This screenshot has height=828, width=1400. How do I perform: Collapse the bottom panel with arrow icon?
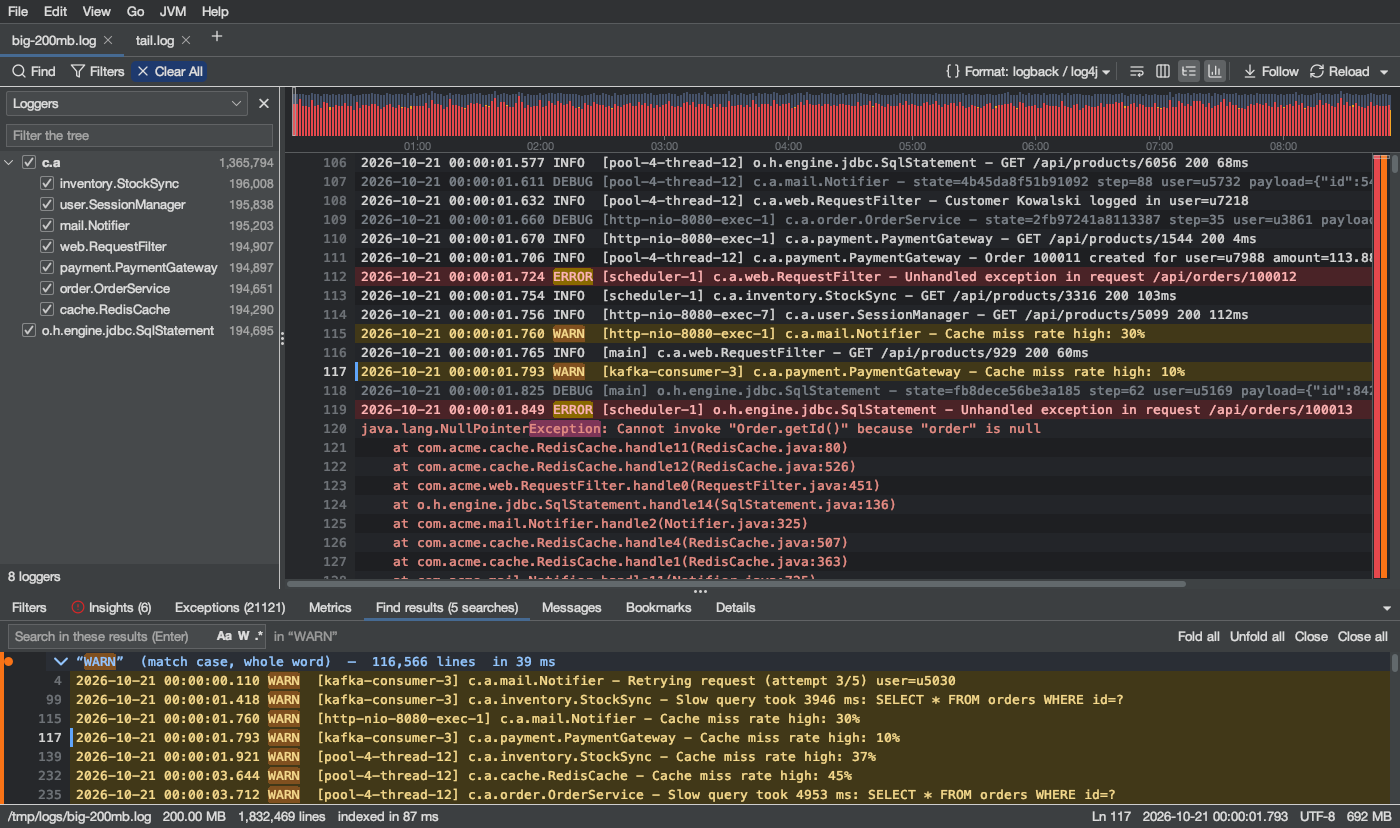click(x=1386, y=608)
